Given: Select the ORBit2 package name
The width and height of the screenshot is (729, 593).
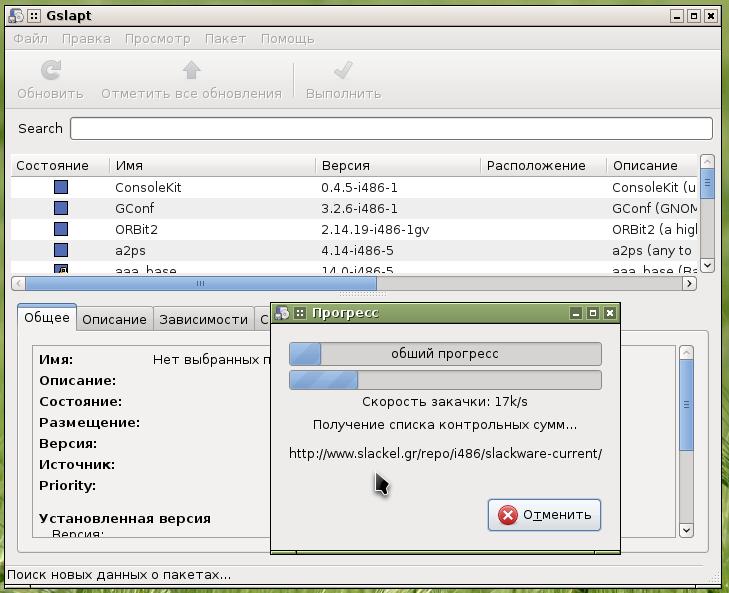Looking at the screenshot, I should click(x=137, y=229).
